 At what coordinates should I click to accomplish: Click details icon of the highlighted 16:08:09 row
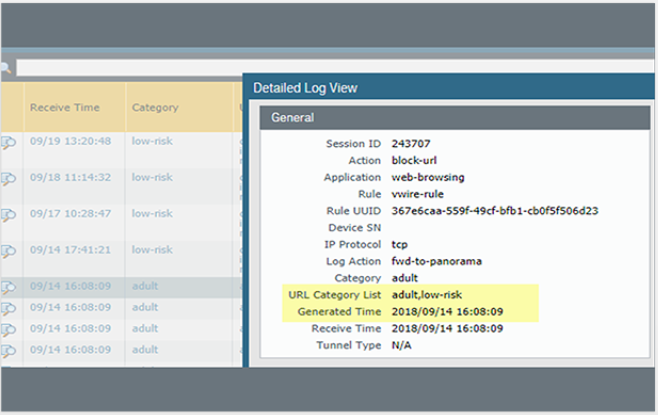click(8, 288)
